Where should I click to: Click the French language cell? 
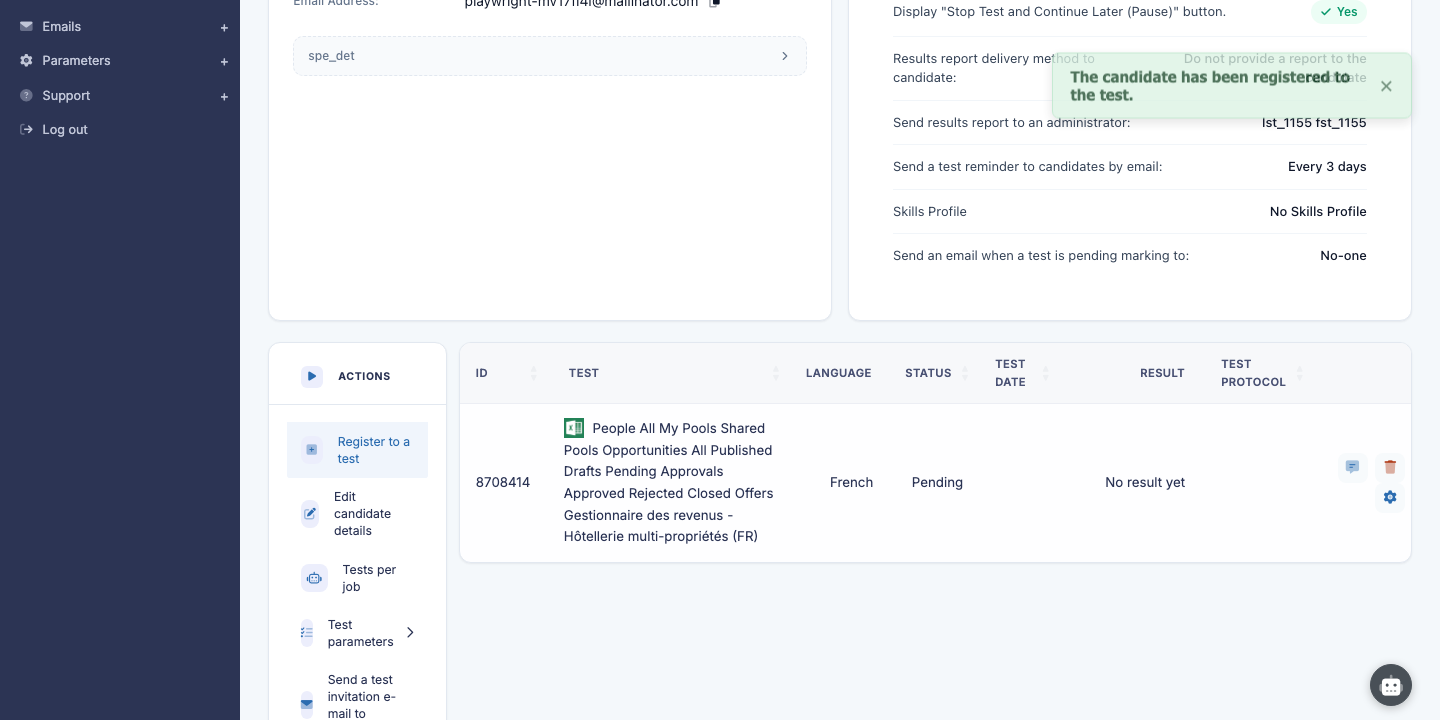coord(851,482)
